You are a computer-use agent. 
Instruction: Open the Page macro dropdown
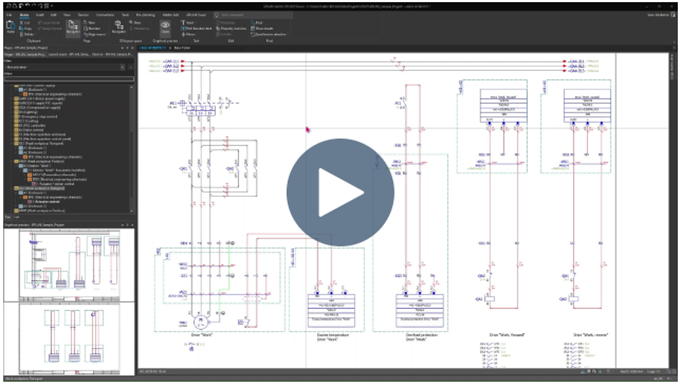click(95, 34)
